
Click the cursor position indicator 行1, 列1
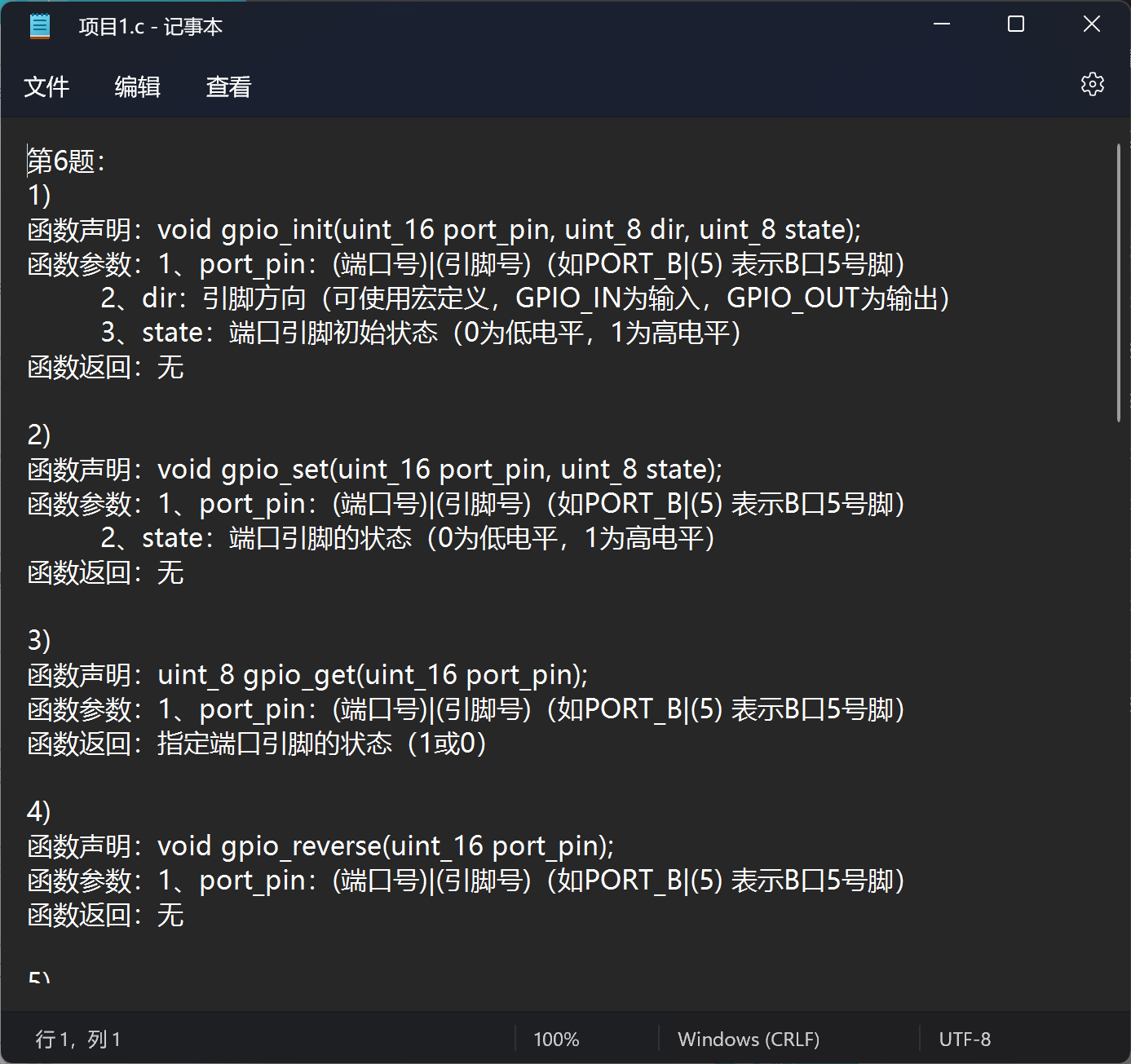79,1039
